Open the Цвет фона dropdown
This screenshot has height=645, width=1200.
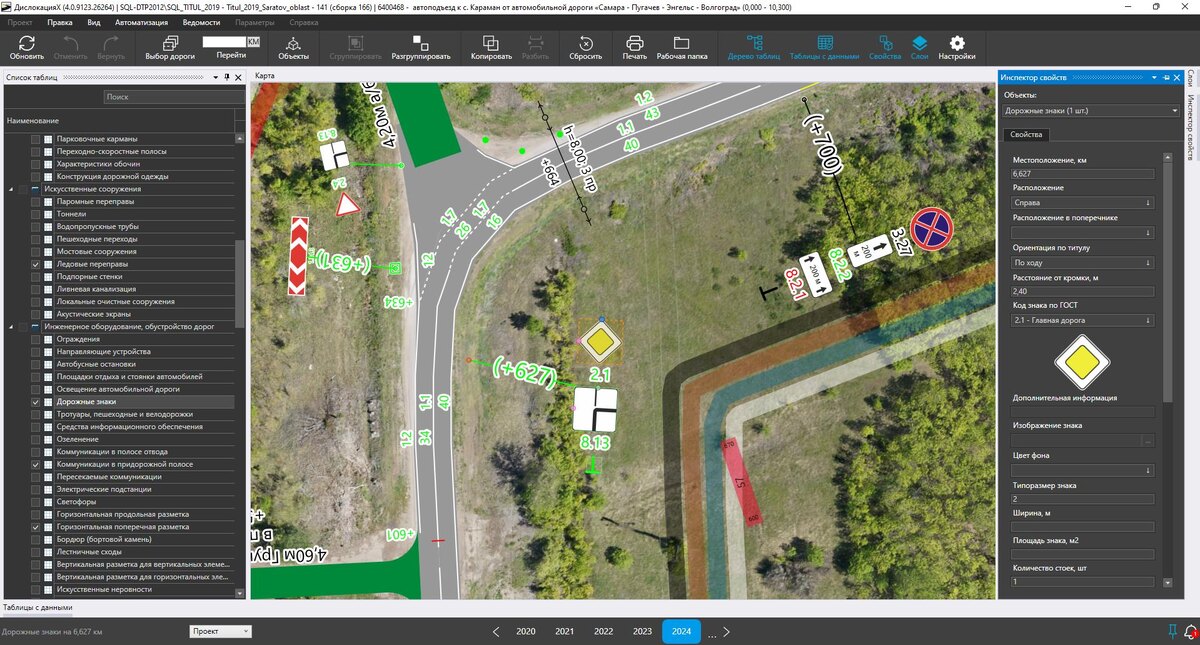(1083, 470)
